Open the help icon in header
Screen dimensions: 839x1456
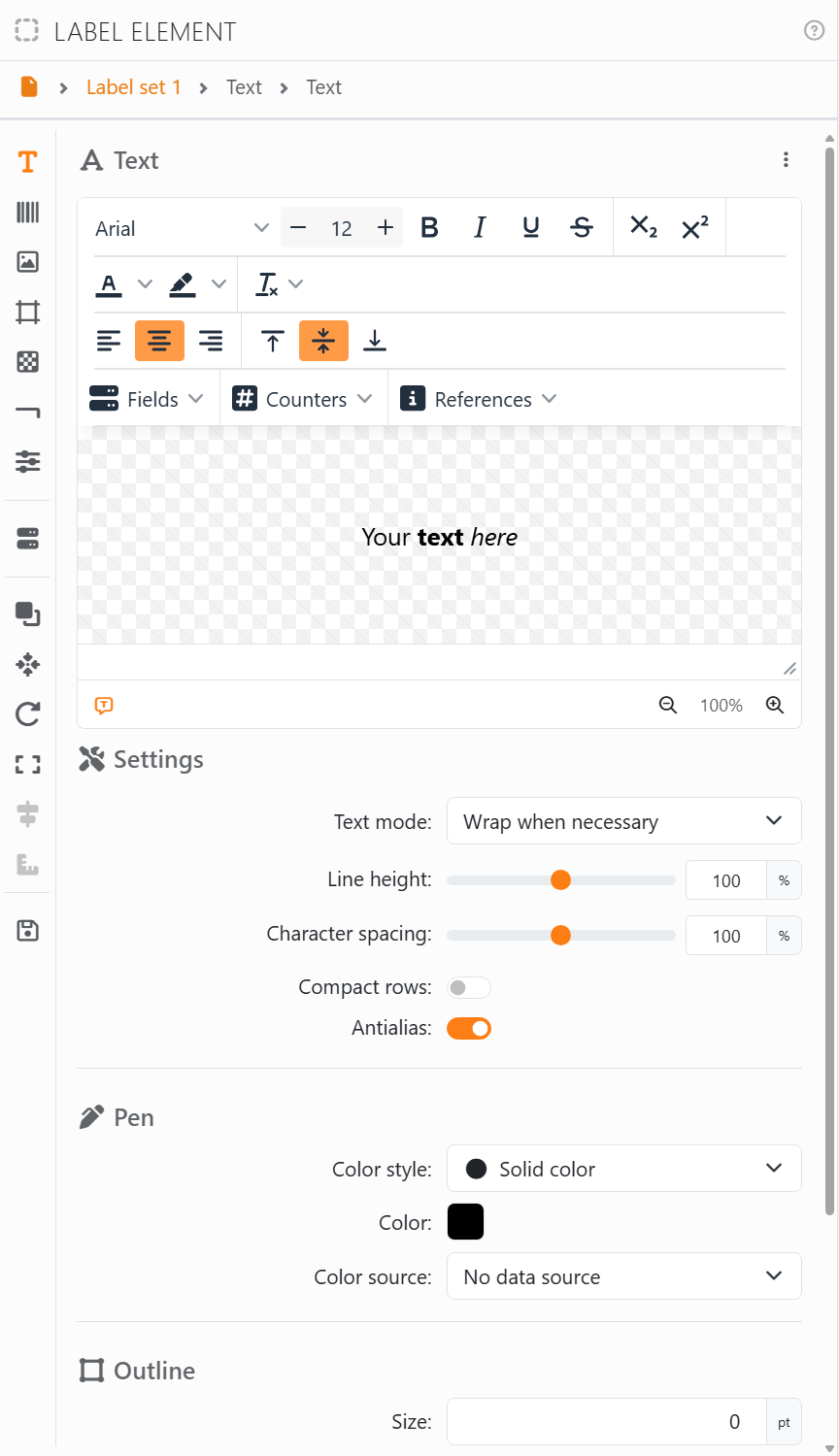click(815, 31)
